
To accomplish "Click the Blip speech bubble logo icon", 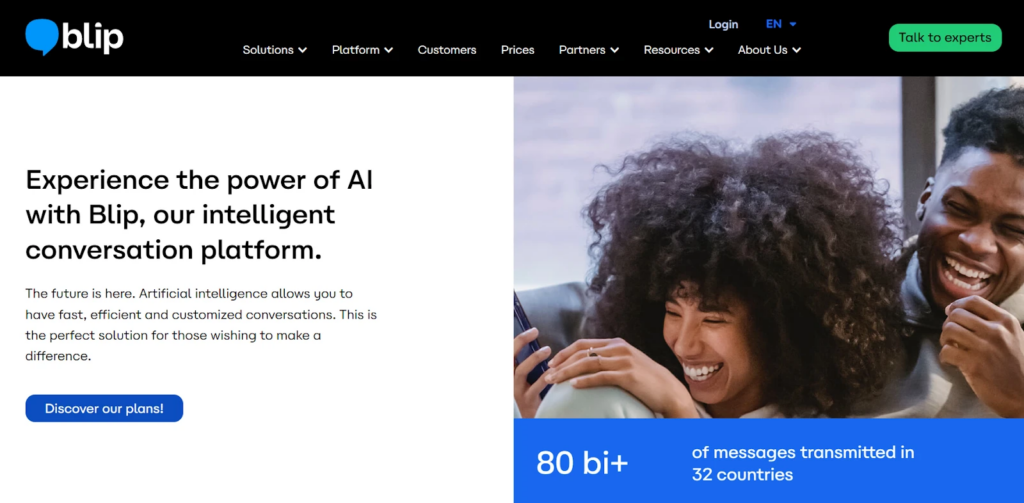I will (x=42, y=37).
